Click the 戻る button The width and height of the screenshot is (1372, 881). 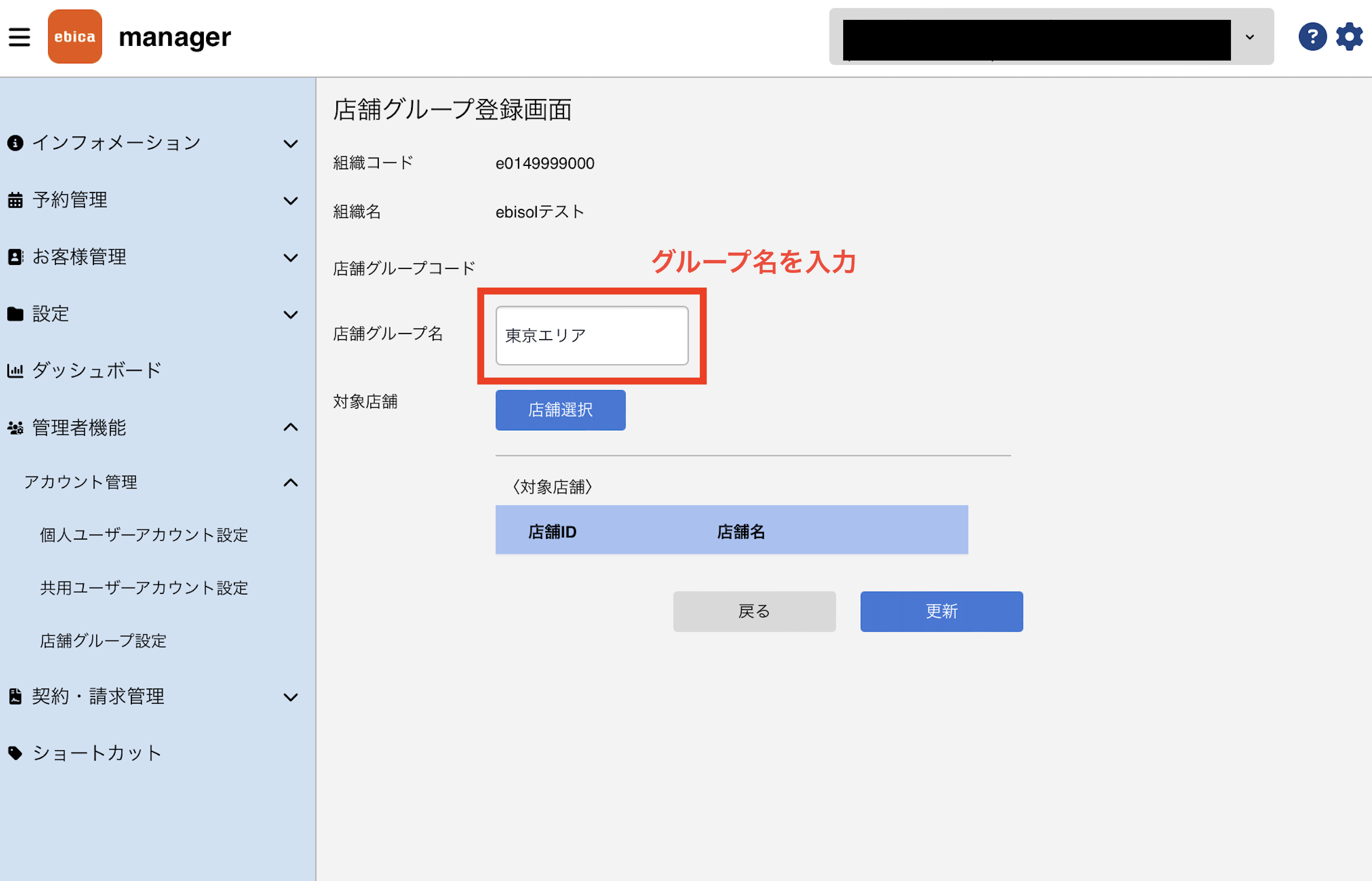coord(754,611)
